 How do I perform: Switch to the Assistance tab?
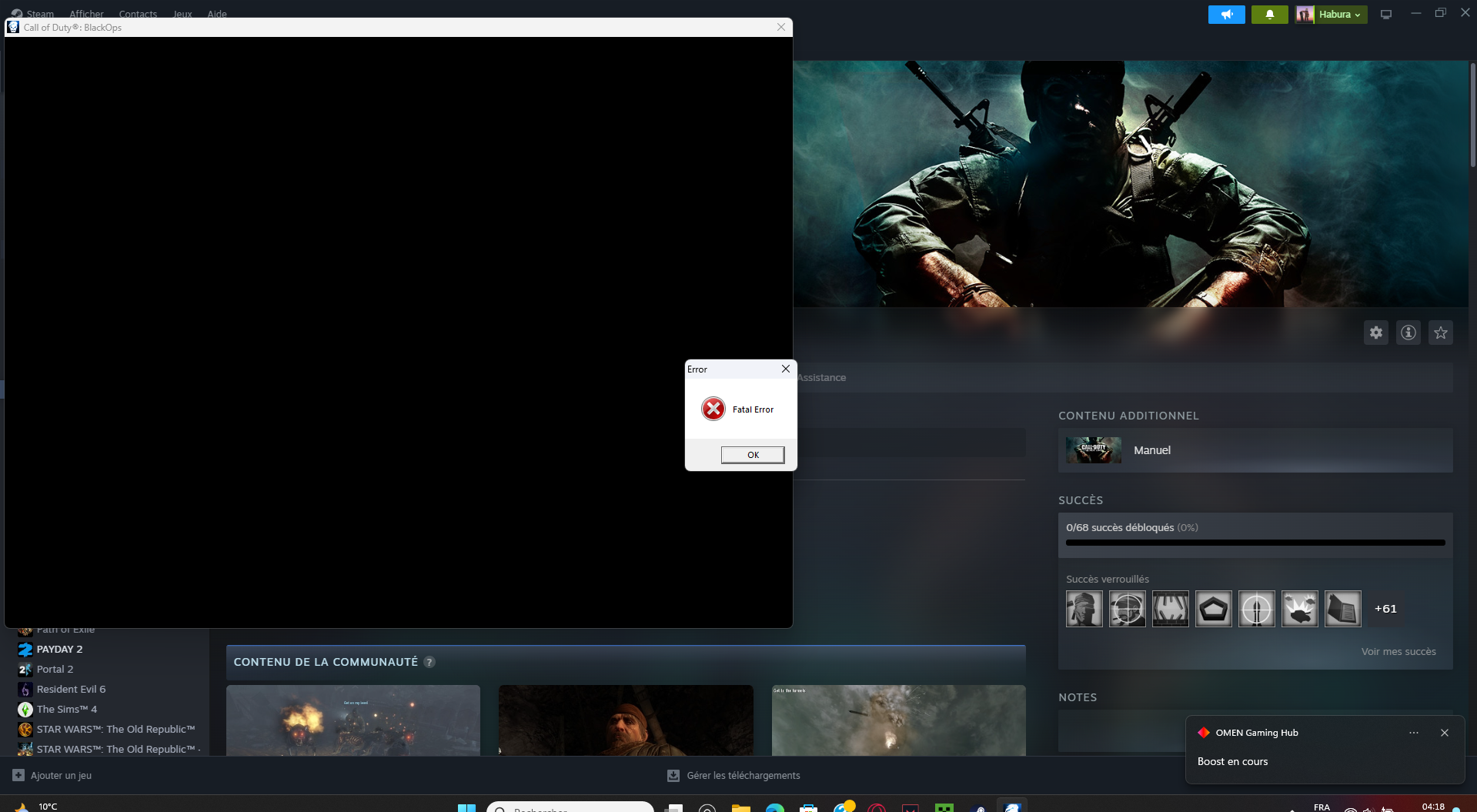coord(821,378)
